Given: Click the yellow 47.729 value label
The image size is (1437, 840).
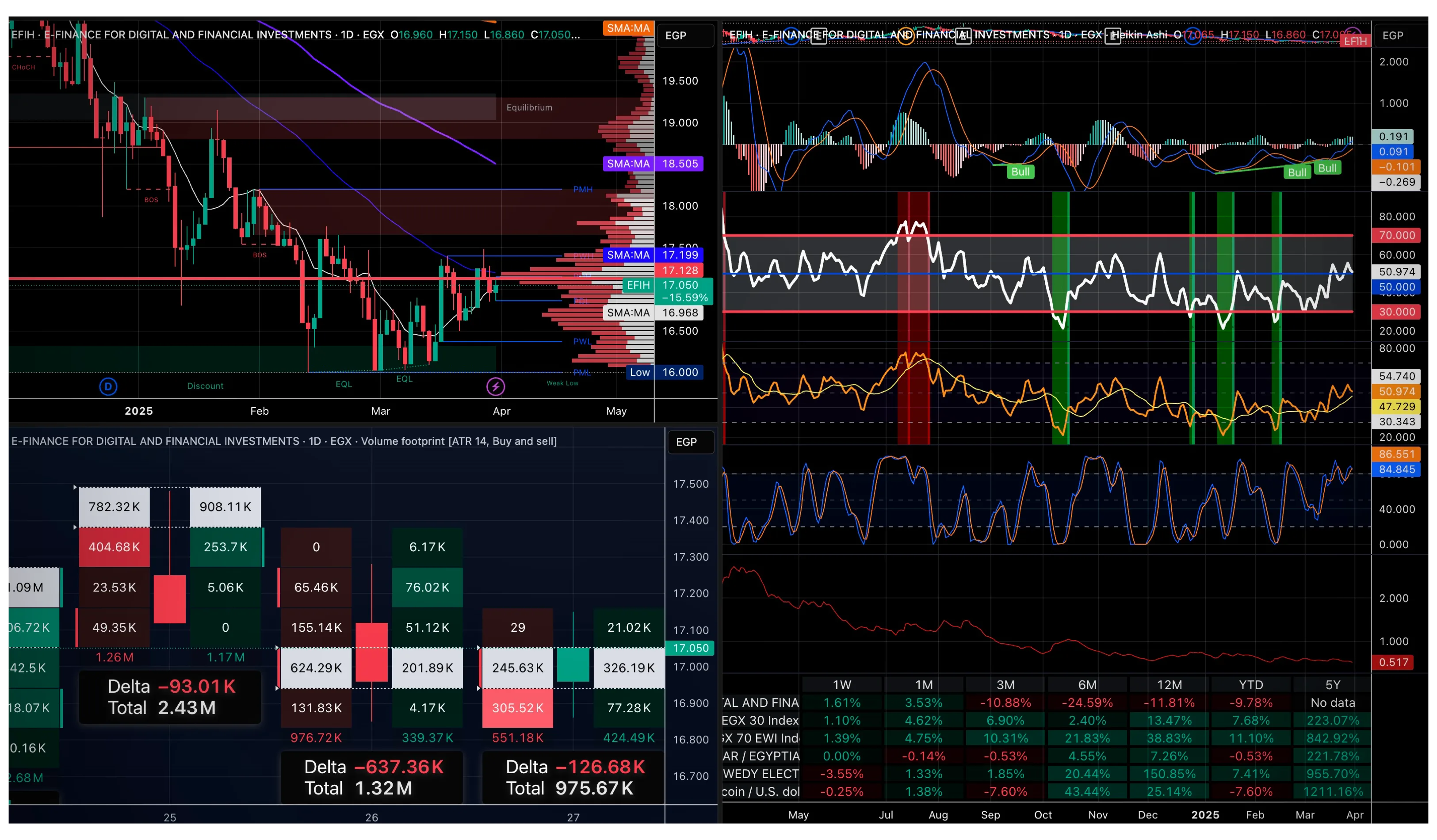Looking at the screenshot, I should pos(1396,407).
